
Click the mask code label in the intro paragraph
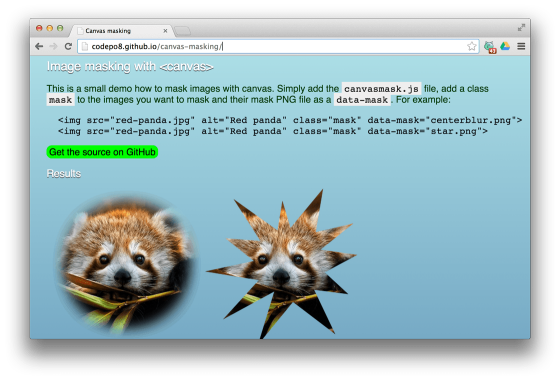click(x=60, y=100)
